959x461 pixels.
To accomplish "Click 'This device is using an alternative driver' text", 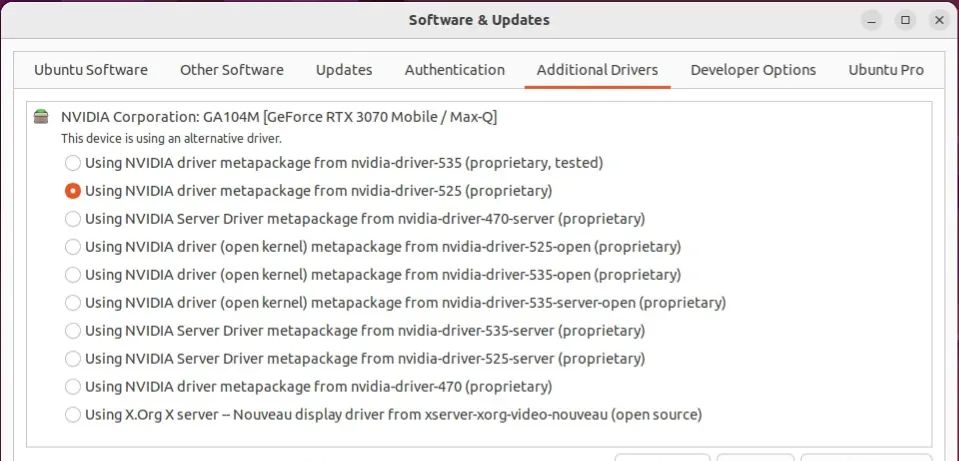I will click(x=171, y=139).
